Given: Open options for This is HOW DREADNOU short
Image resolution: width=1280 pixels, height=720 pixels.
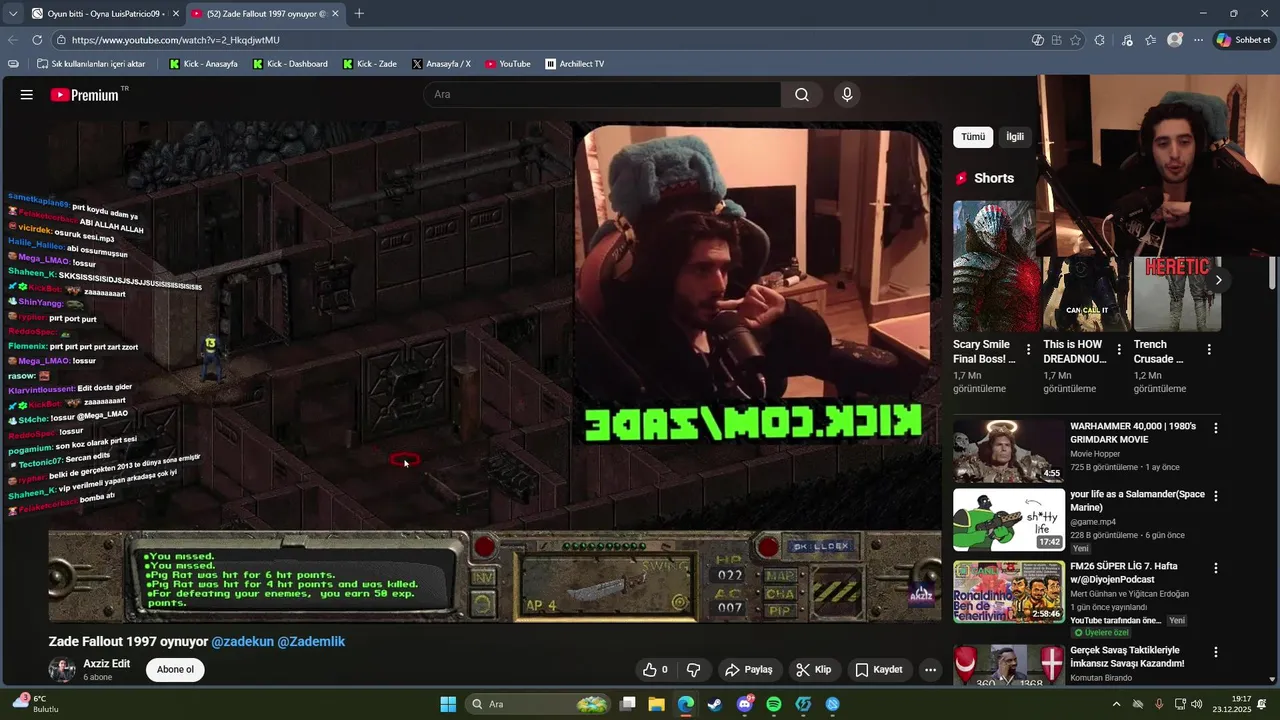Looking at the screenshot, I should 1119,350.
